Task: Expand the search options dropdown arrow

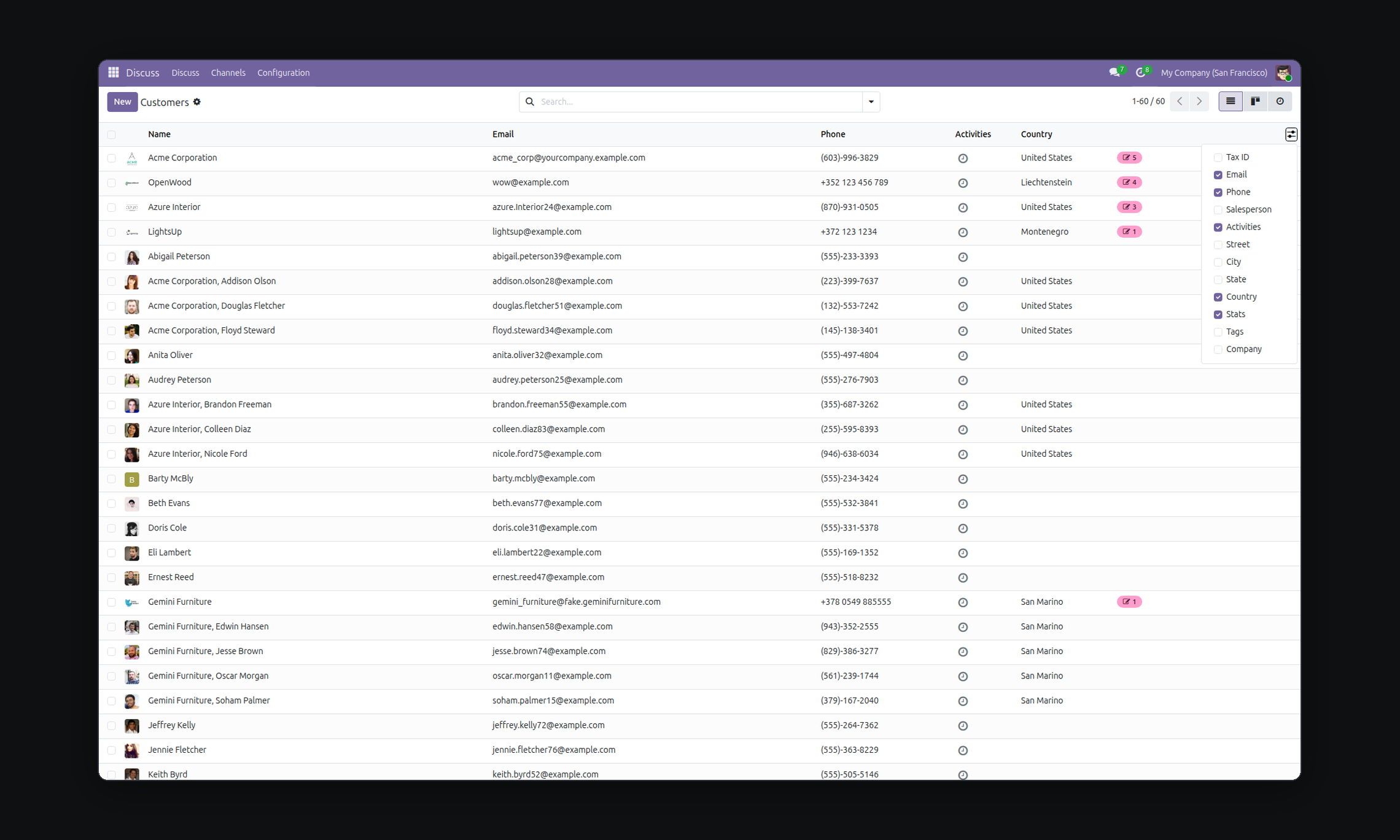Action: pyautogui.click(x=871, y=102)
